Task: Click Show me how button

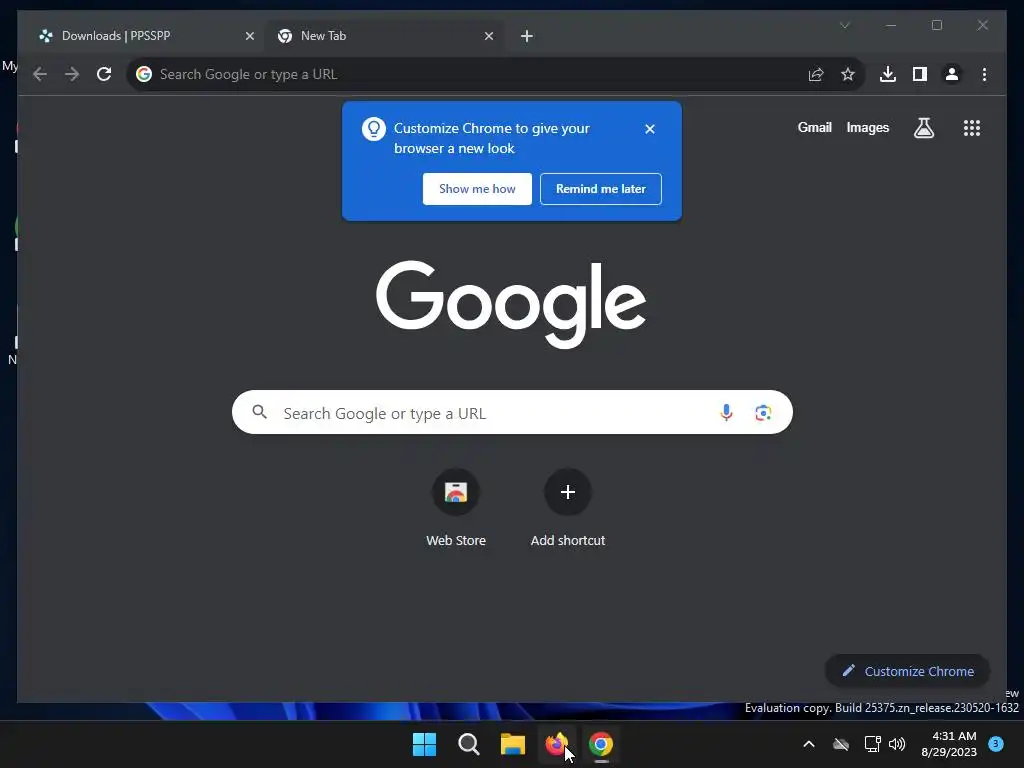Action: coord(477,189)
